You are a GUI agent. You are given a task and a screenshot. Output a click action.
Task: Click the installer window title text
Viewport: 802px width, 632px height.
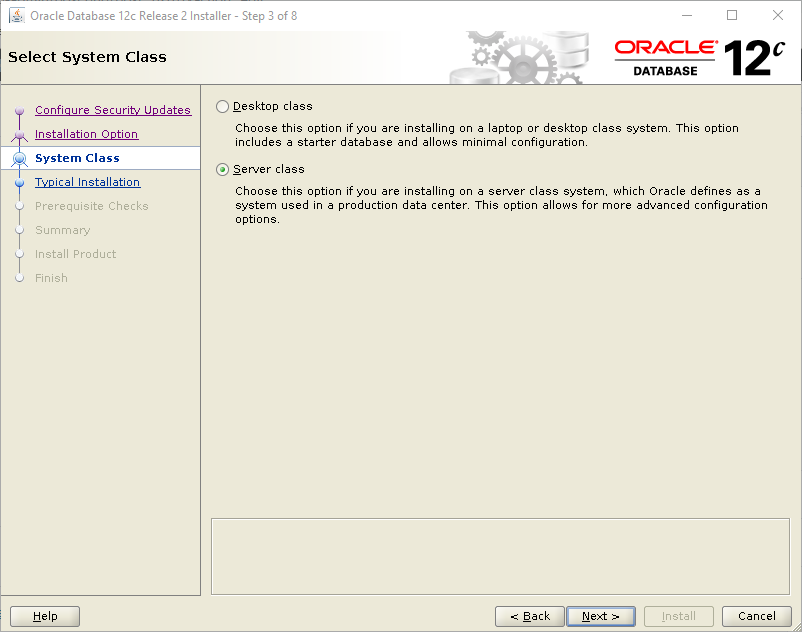coord(164,16)
